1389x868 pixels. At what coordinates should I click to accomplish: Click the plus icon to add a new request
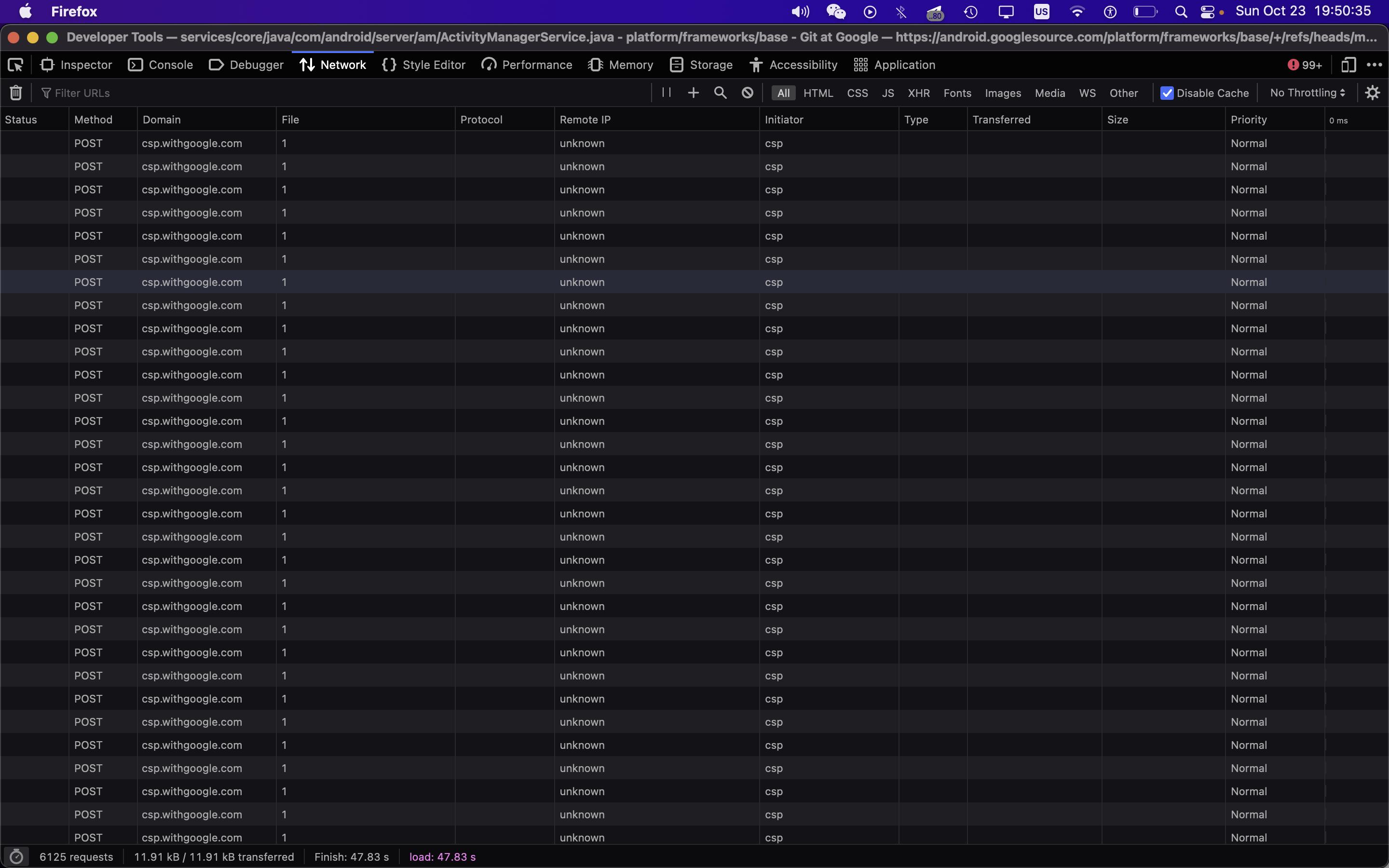click(694, 93)
